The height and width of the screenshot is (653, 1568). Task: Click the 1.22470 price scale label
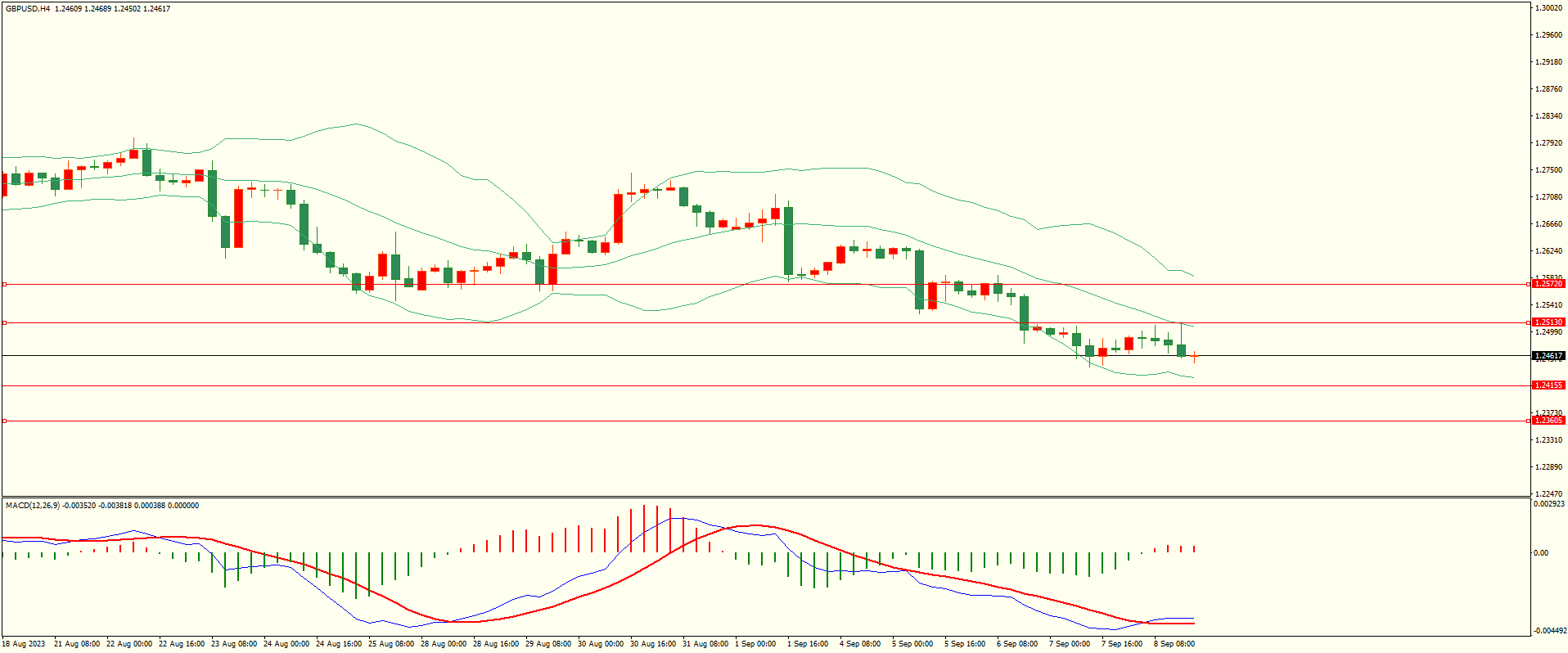pos(1548,494)
